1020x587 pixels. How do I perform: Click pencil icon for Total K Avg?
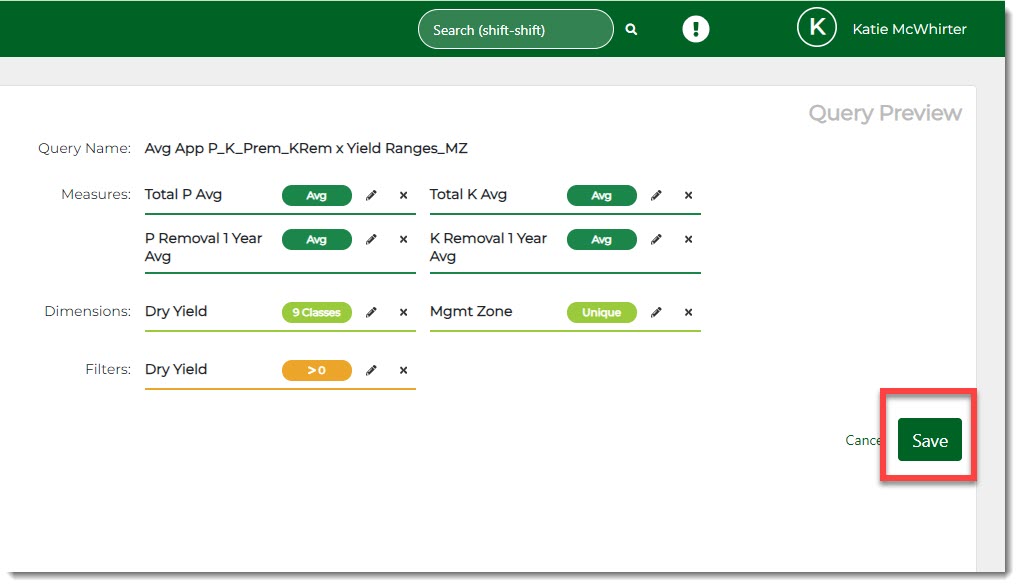coord(656,196)
